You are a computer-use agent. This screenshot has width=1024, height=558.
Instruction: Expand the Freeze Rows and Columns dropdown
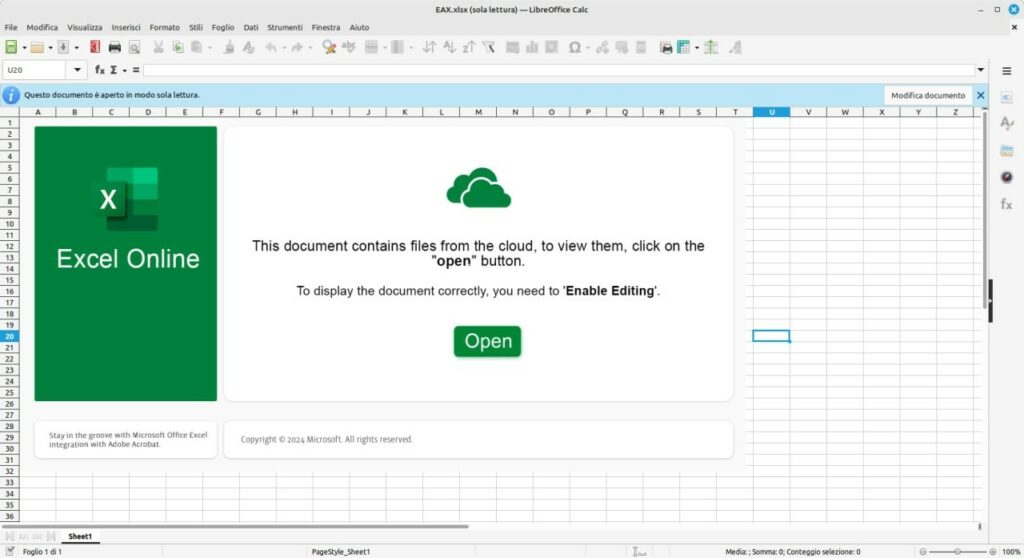click(697, 48)
